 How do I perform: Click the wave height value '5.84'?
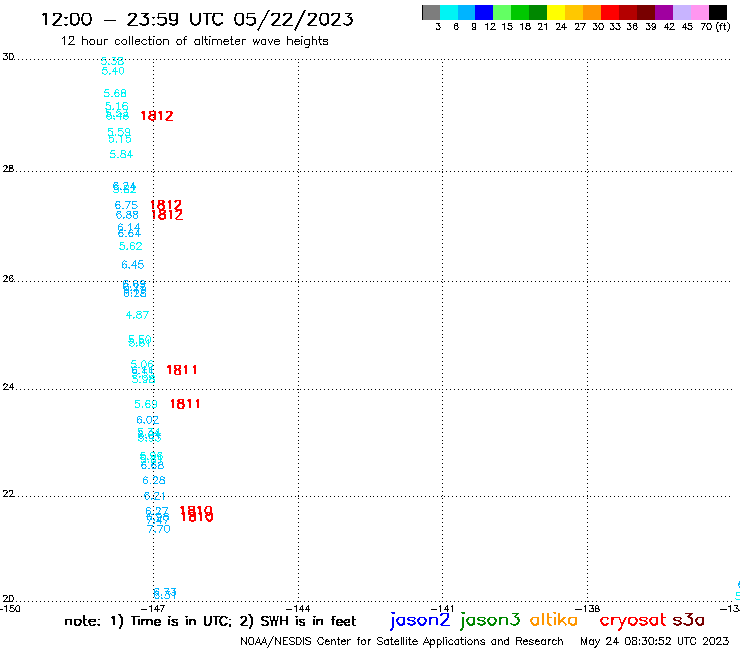[121, 154]
